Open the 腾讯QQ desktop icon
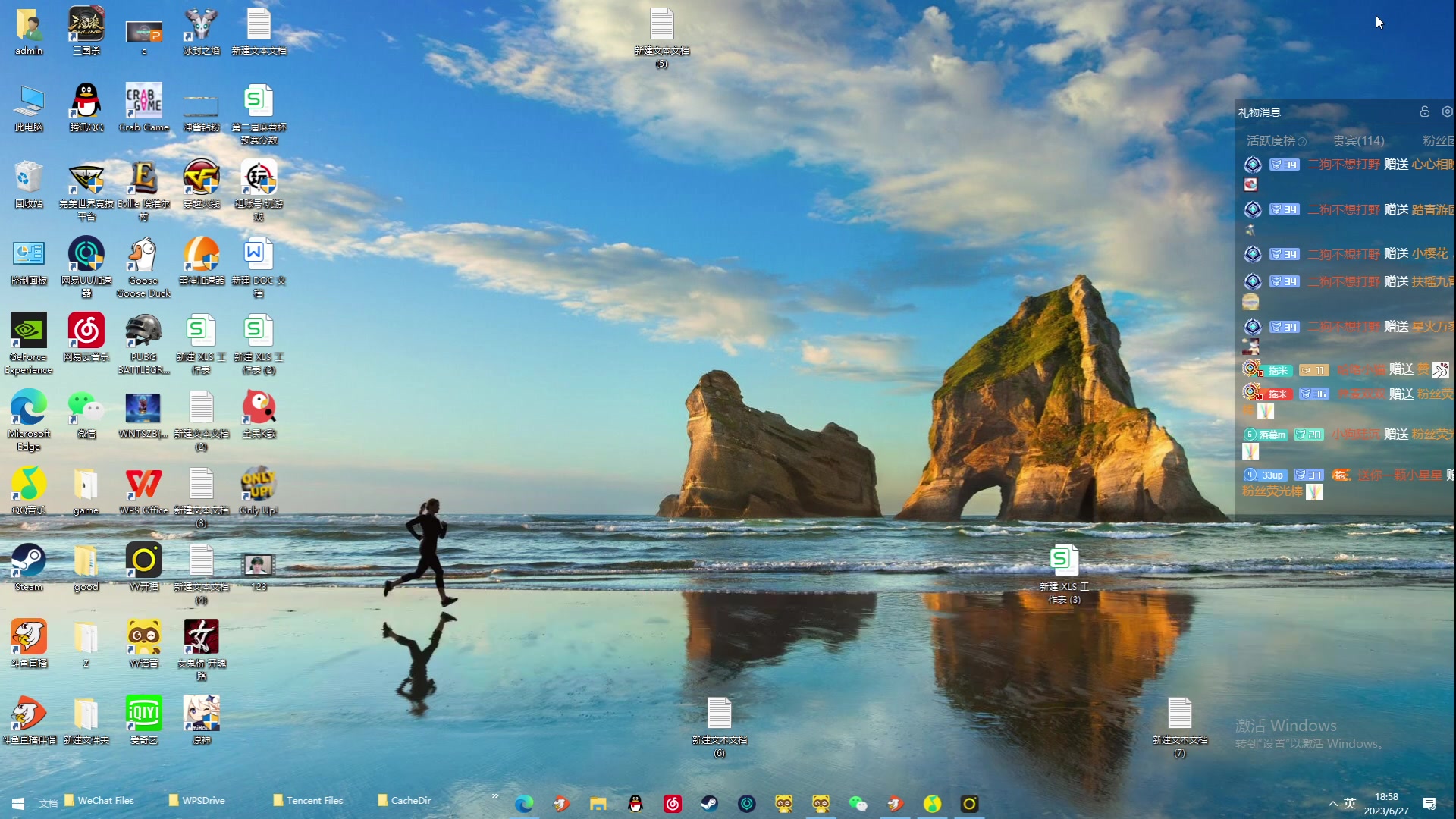This screenshot has width=1456, height=819. tap(86, 102)
